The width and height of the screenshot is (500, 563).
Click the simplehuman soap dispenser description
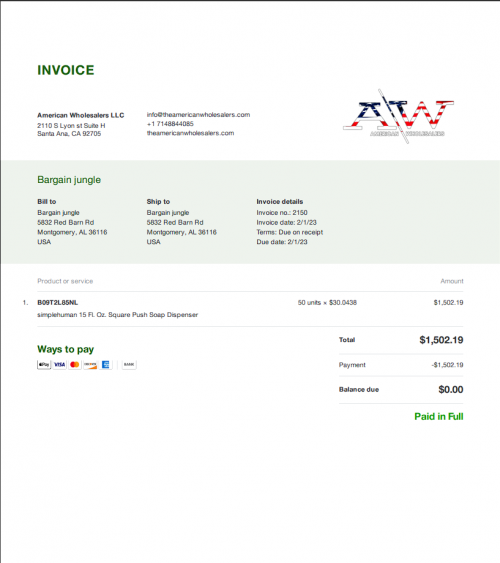118,315
